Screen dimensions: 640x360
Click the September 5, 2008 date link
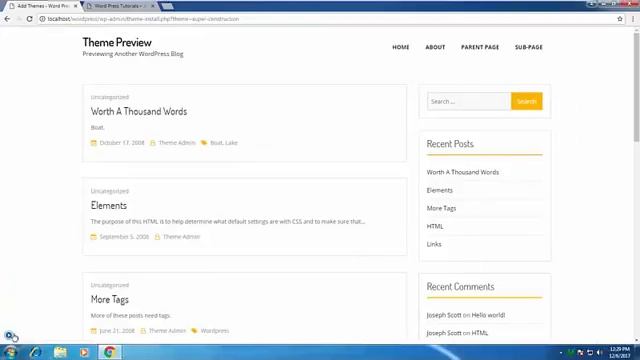pyautogui.click(x=124, y=237)
